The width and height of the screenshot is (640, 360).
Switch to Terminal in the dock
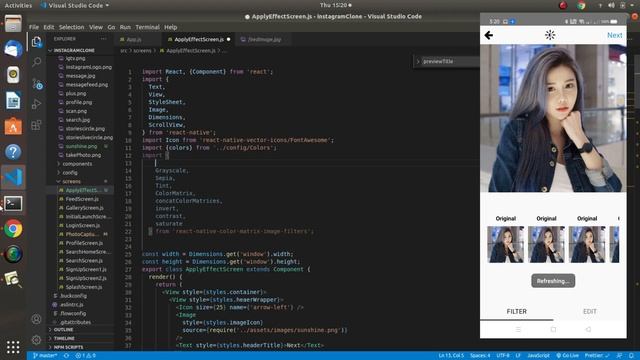[13, 203]
